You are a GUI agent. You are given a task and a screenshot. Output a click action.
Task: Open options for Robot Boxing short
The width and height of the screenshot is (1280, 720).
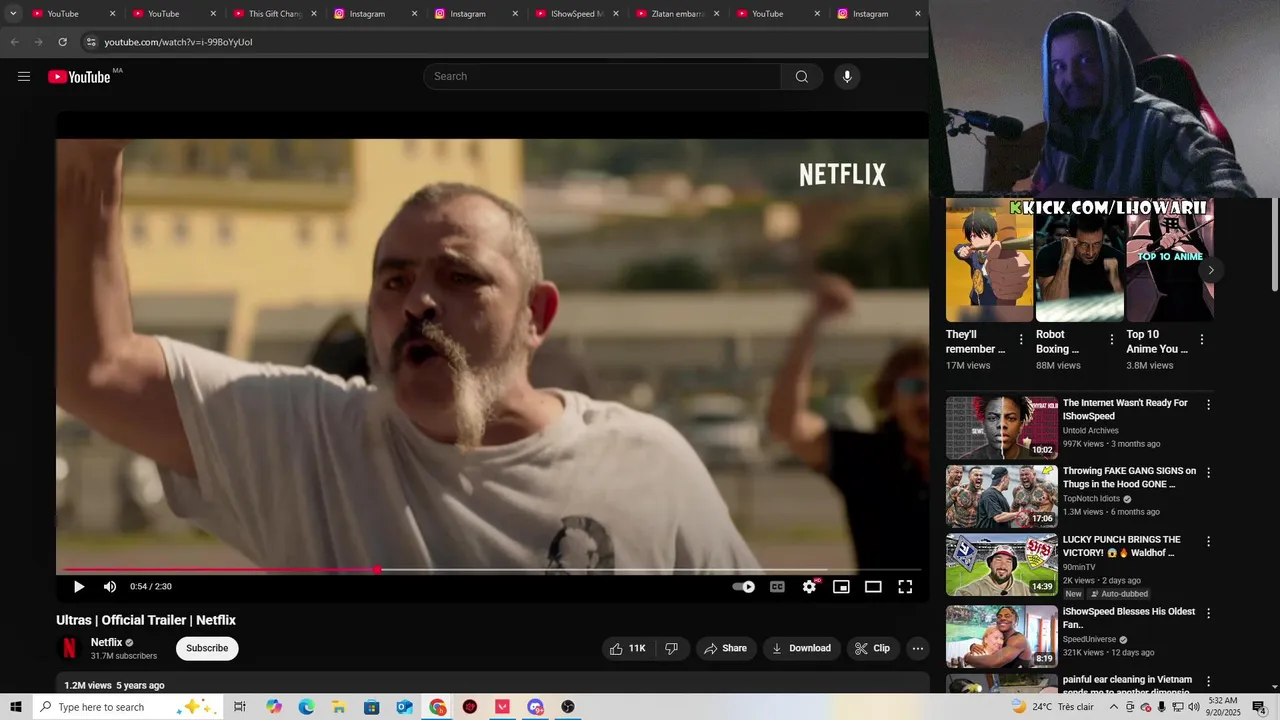(x=1112, y=340)
